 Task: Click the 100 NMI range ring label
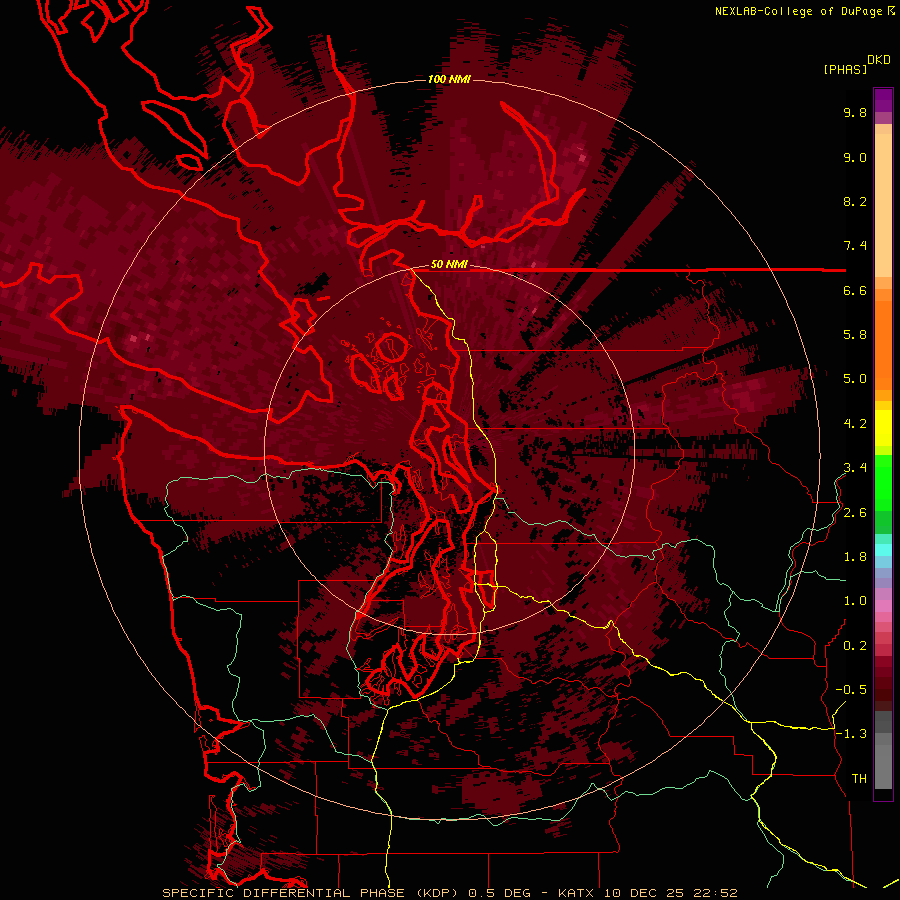point(449,79)
